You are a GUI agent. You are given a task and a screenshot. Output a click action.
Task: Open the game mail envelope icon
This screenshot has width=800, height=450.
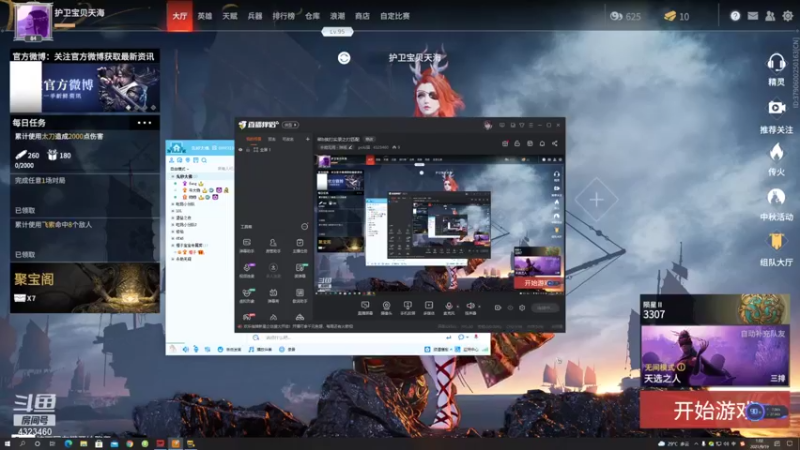point(753,16)
